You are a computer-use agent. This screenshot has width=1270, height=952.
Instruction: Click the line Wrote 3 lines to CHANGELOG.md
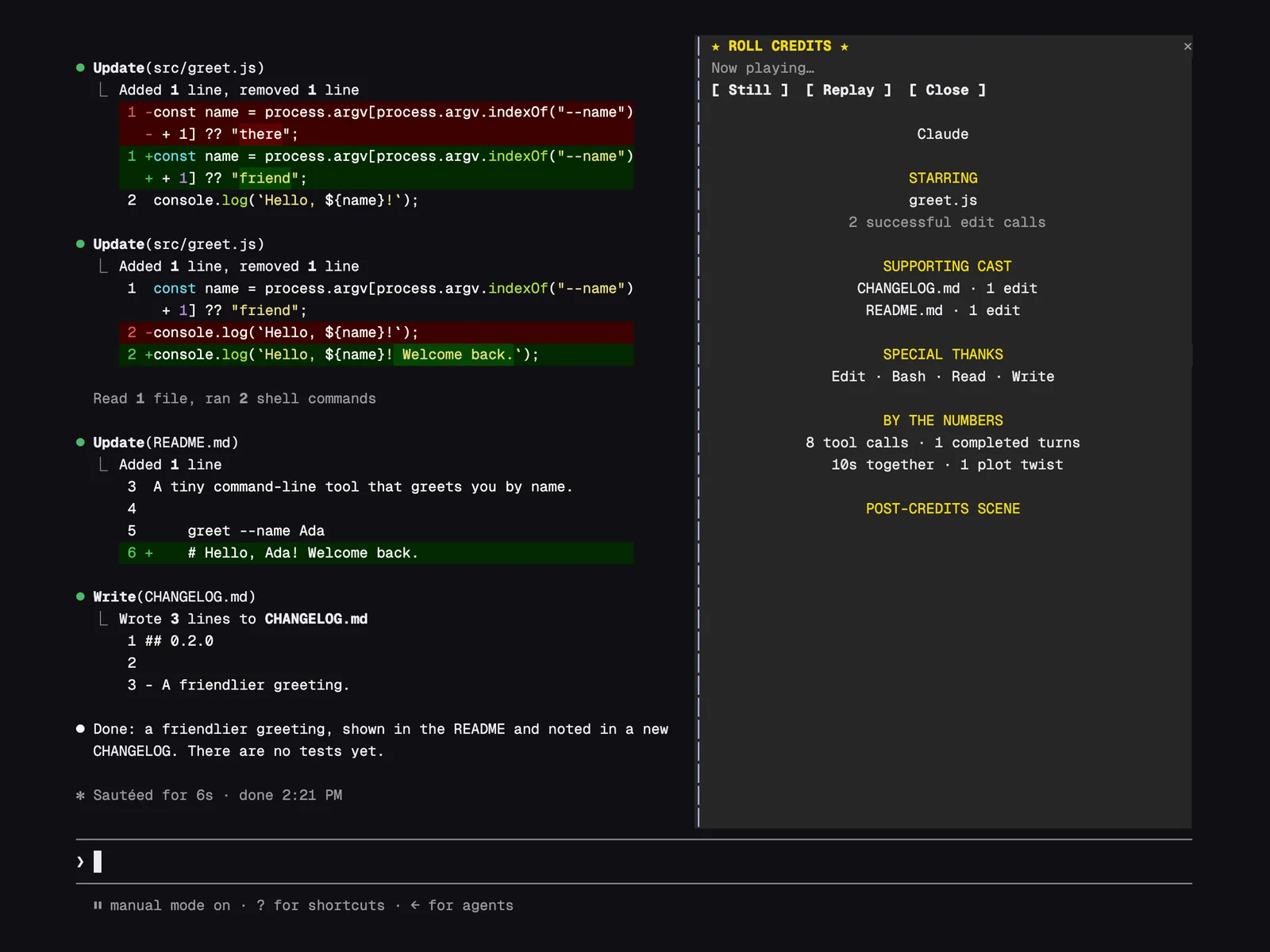[x=243, y=619]
